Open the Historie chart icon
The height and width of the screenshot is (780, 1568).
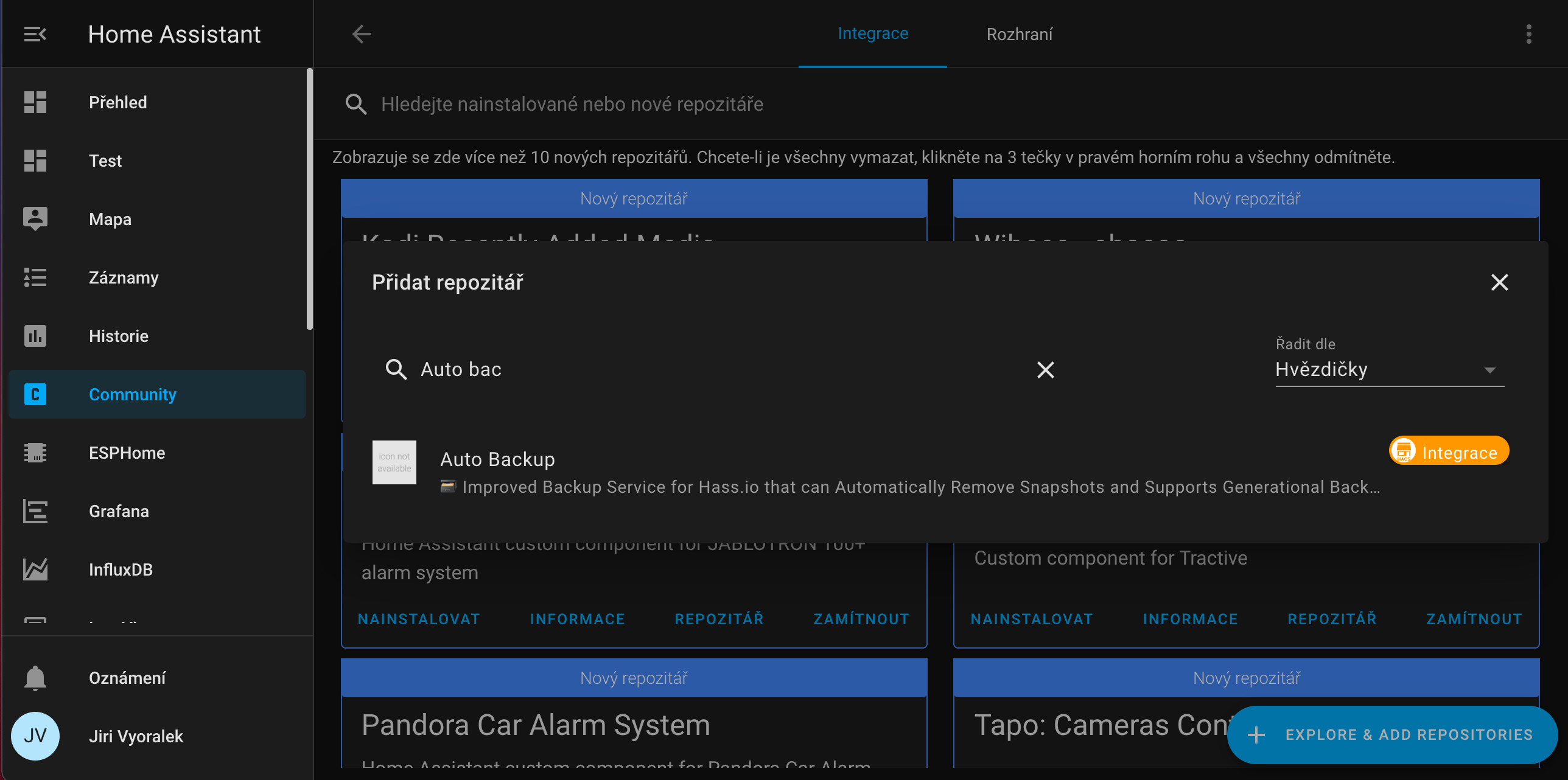tap(35, 336)
